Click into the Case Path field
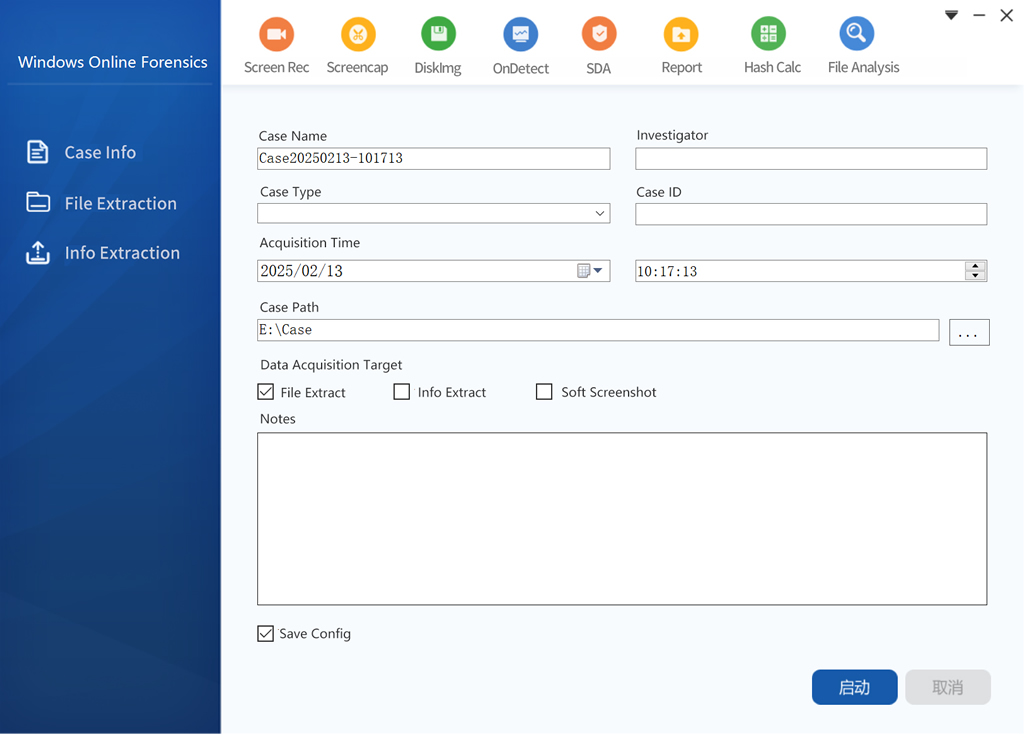 point(598,330)
